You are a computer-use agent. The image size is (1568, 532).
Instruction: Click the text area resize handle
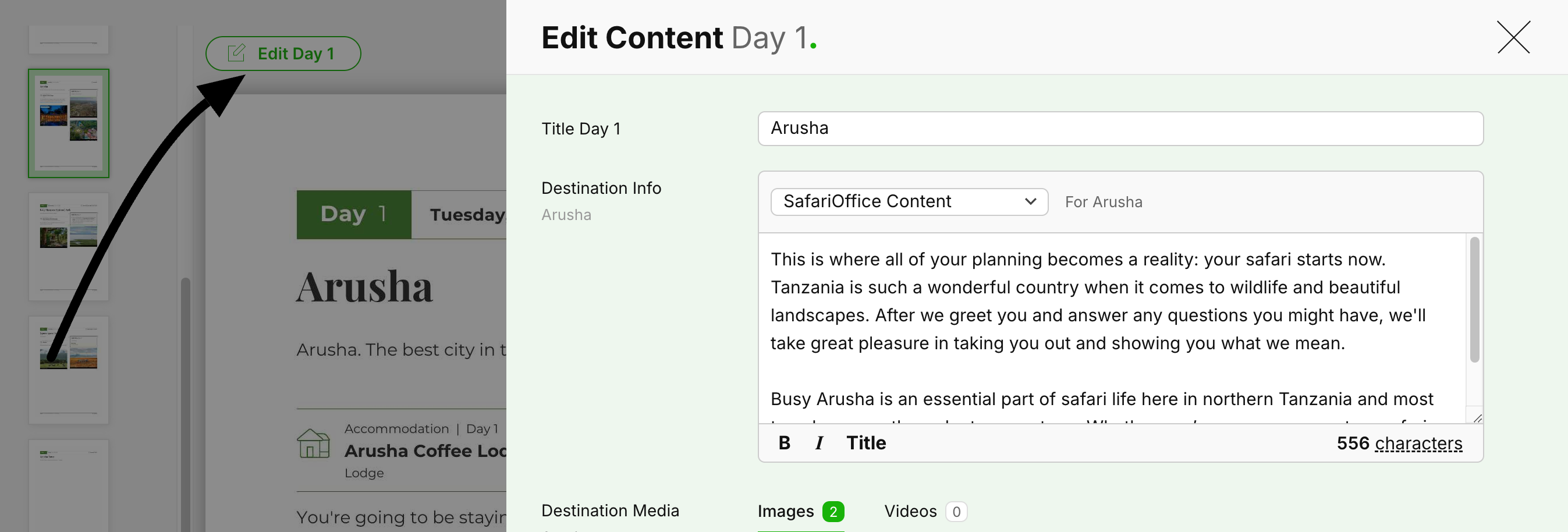pos(1477,418)
